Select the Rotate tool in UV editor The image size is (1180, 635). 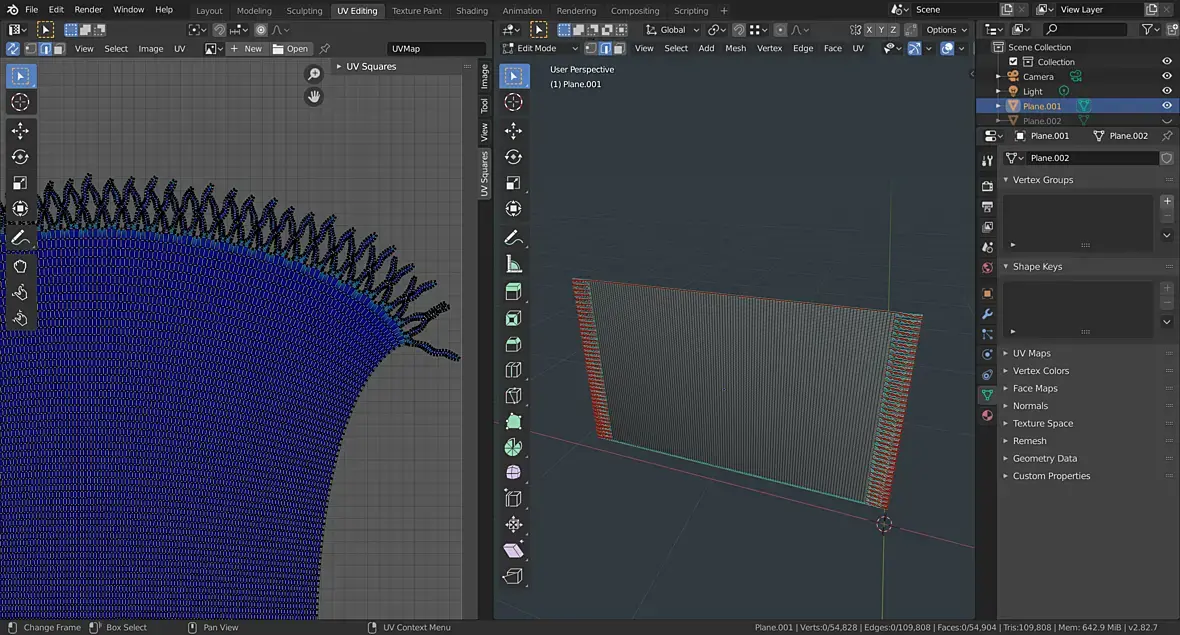20,157
